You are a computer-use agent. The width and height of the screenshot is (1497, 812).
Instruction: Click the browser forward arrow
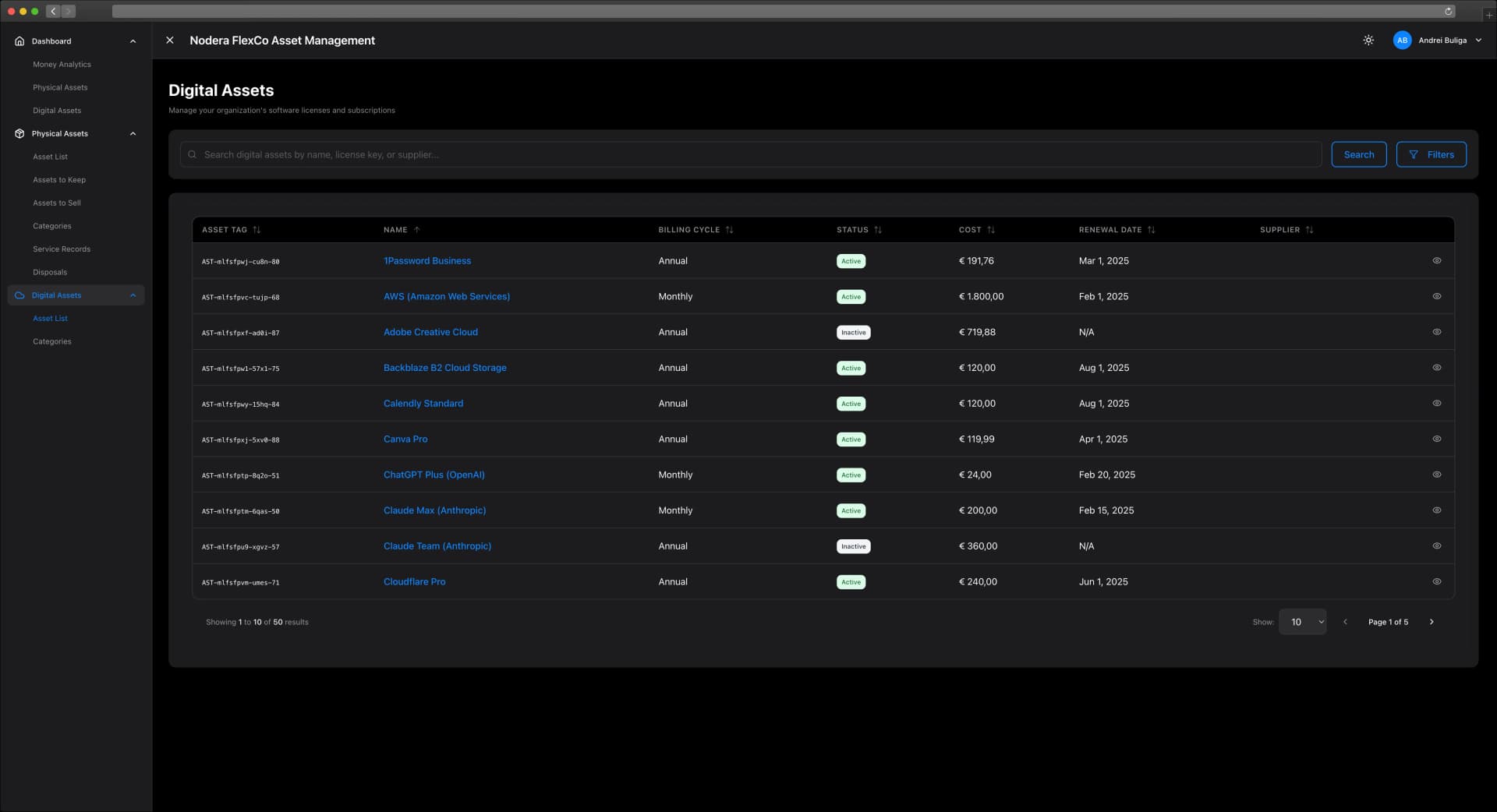[x=69, y=12]
